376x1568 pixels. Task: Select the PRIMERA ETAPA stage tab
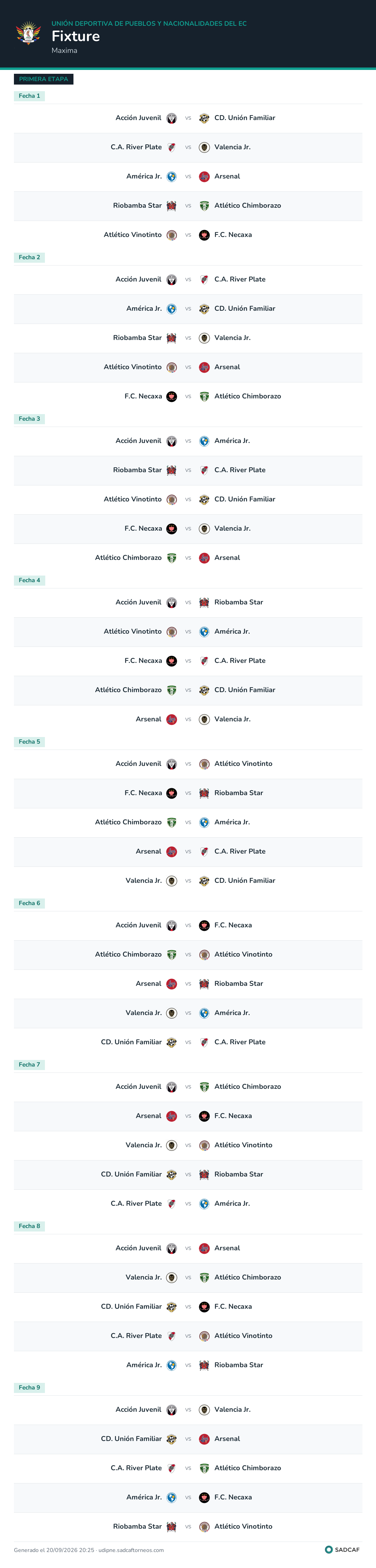(x=43, y=79)
